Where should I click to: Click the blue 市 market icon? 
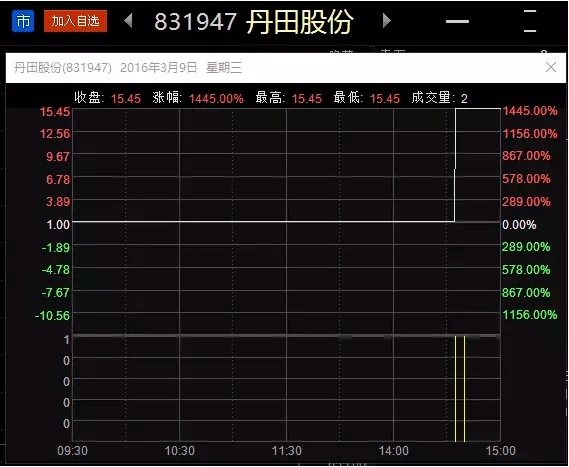pos(23,21)
